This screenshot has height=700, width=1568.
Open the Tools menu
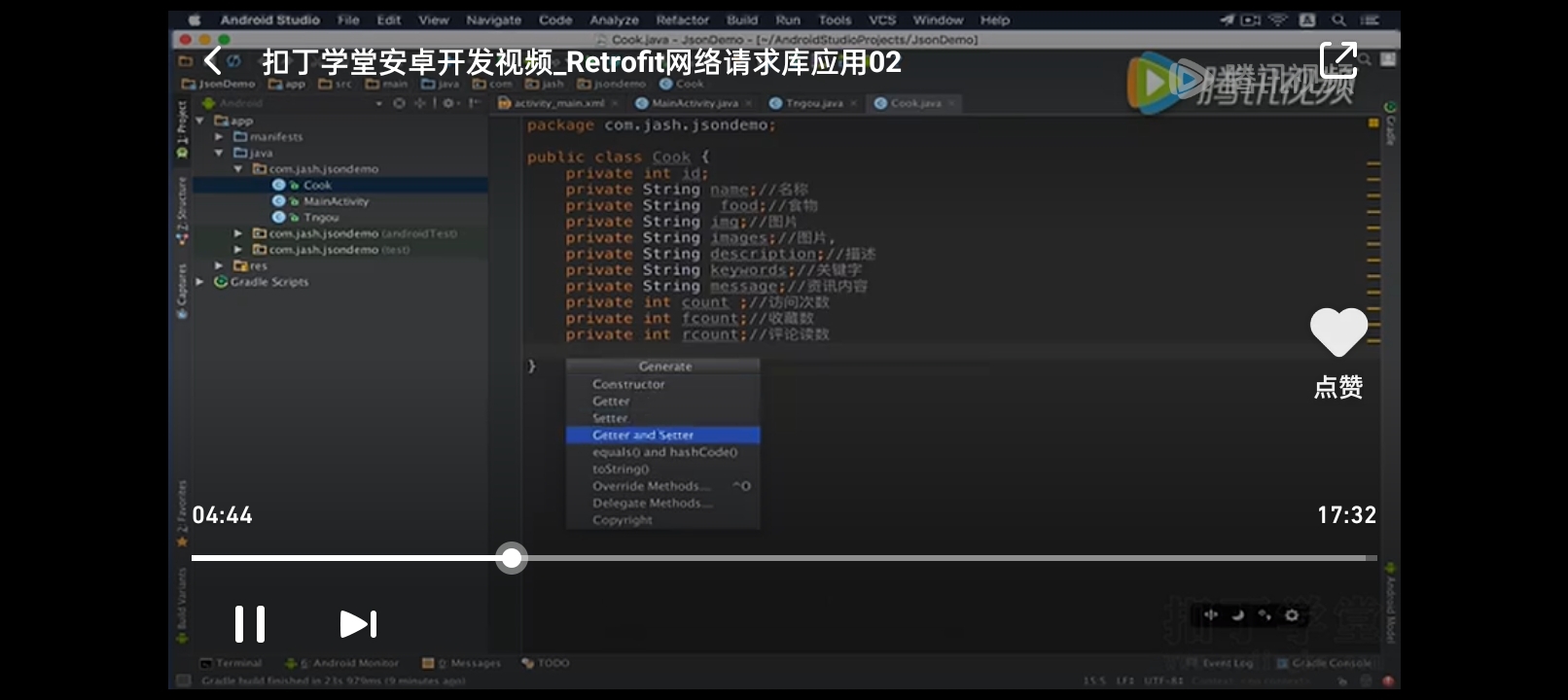coord(835,19)
